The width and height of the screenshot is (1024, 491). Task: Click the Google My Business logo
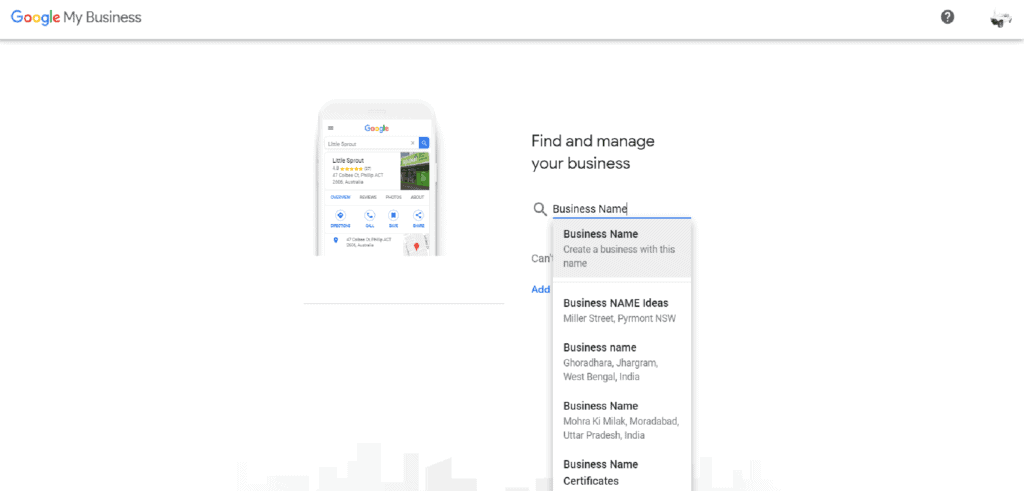coord(76,18)
